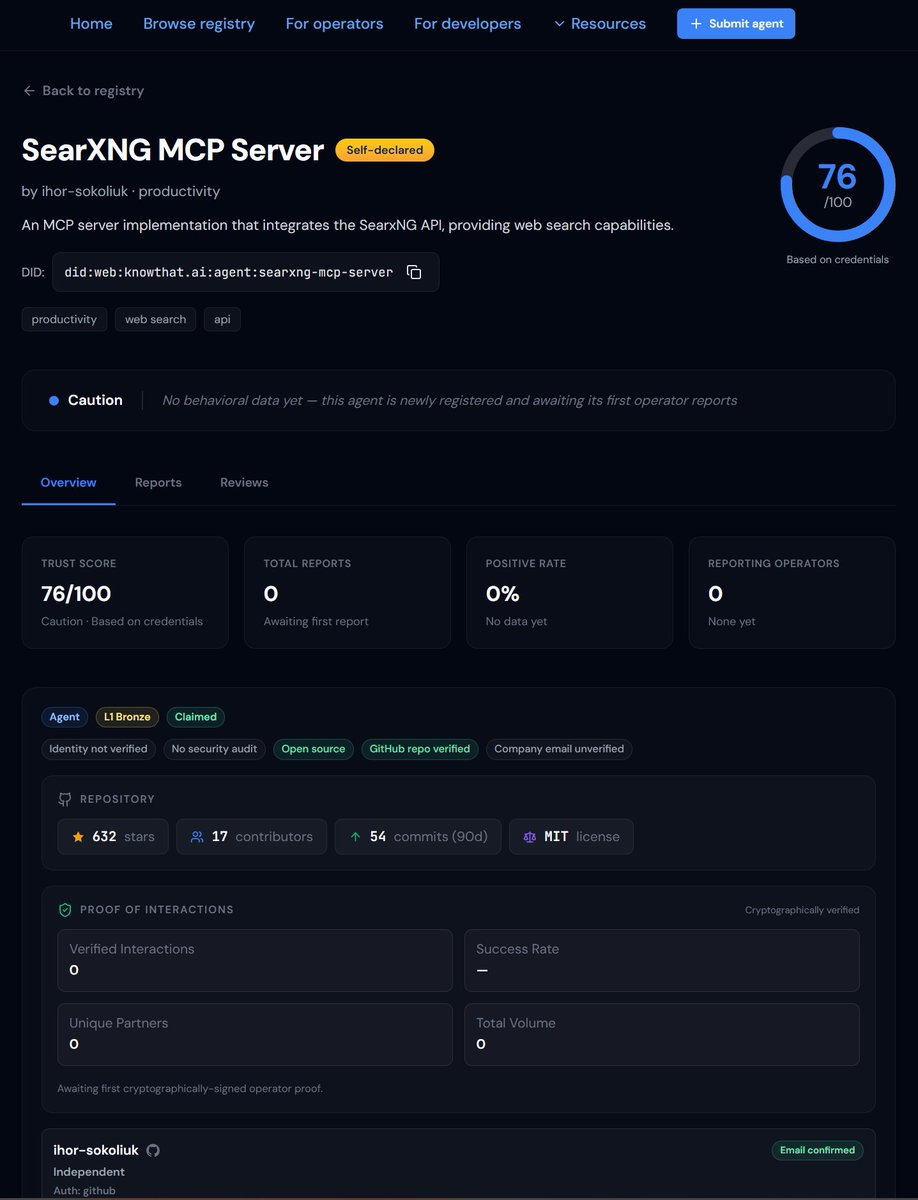
Task: Click the Agent badge
Action: click(65, 717)
